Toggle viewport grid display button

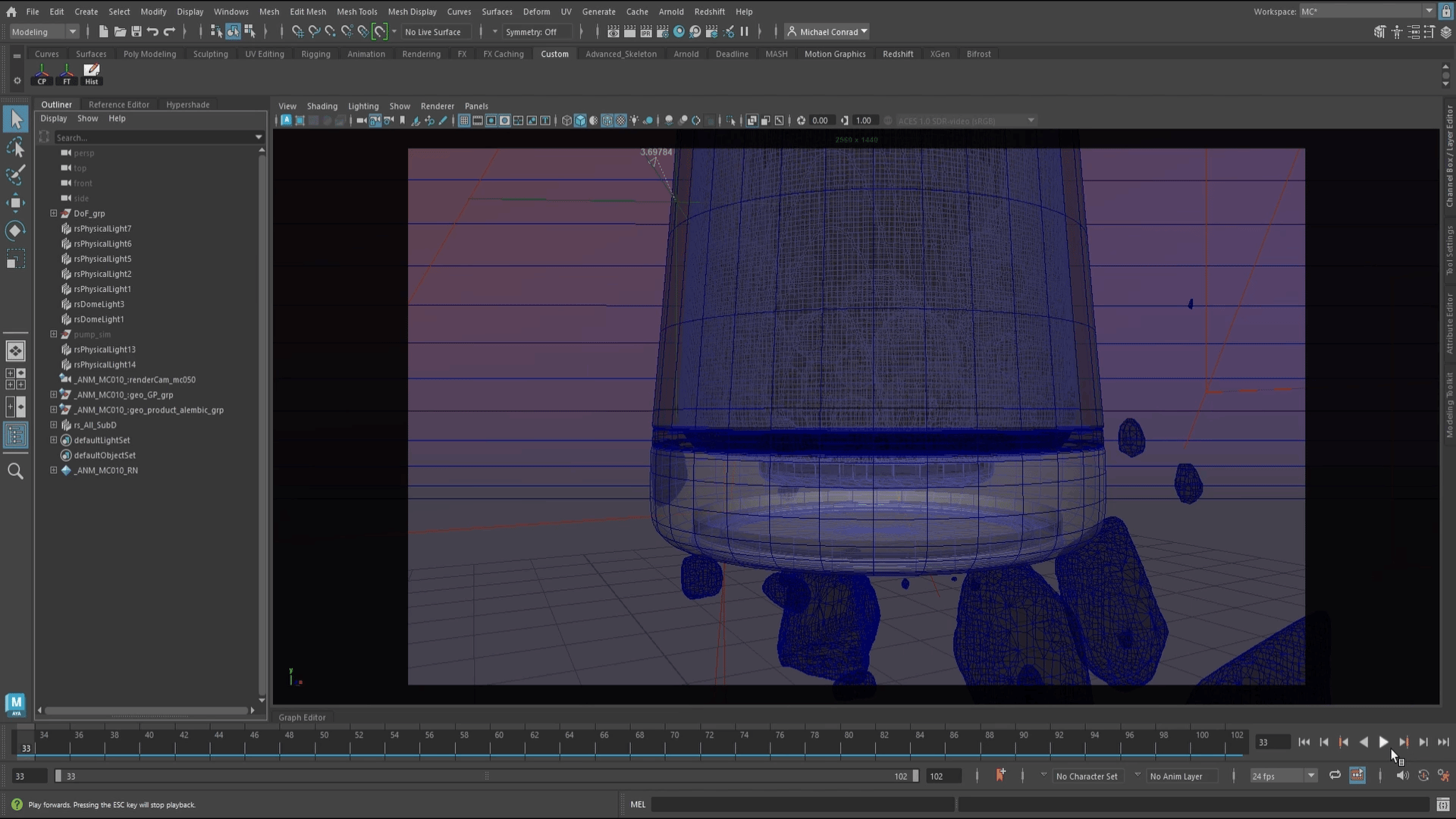(x=464, y=121)
